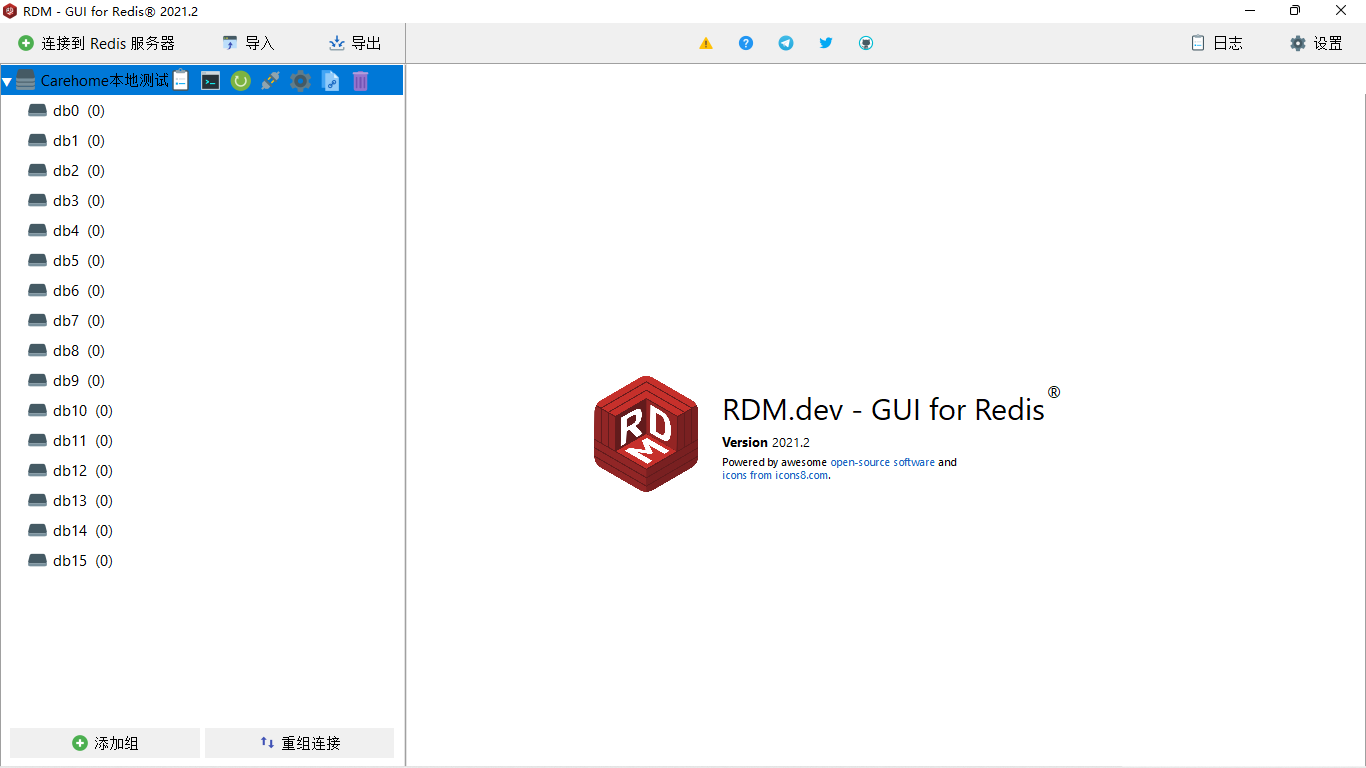
Task: Open server info for Carehome connection
Action: [x=181, y=81]
